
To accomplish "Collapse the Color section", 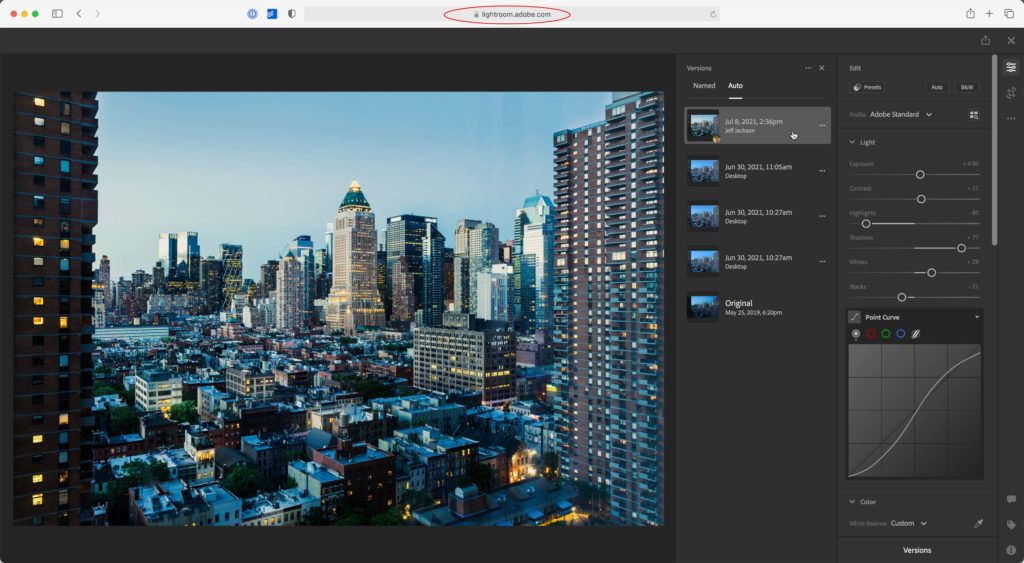I will click(x=852, y=502).
